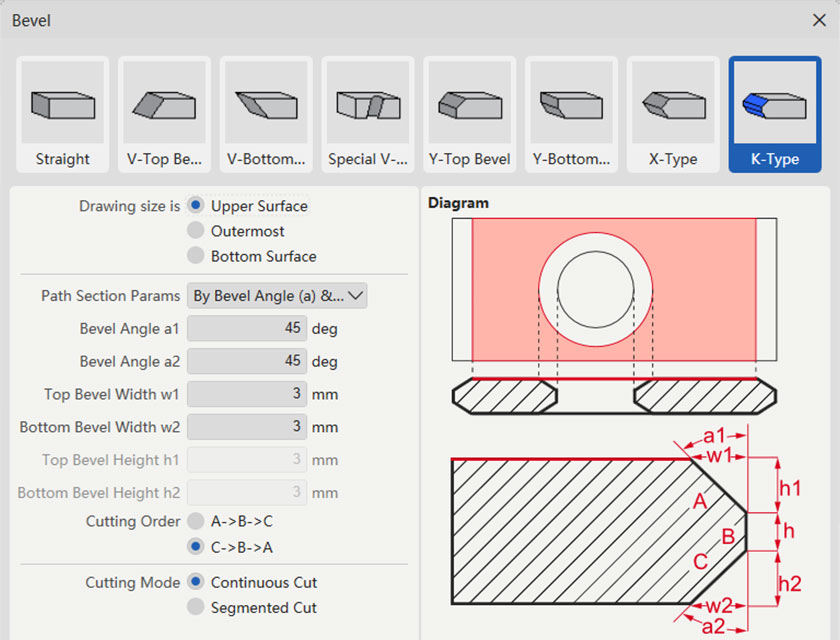
Task: Switch to the Y-Top Bevel tab
Action: (469, 110)
